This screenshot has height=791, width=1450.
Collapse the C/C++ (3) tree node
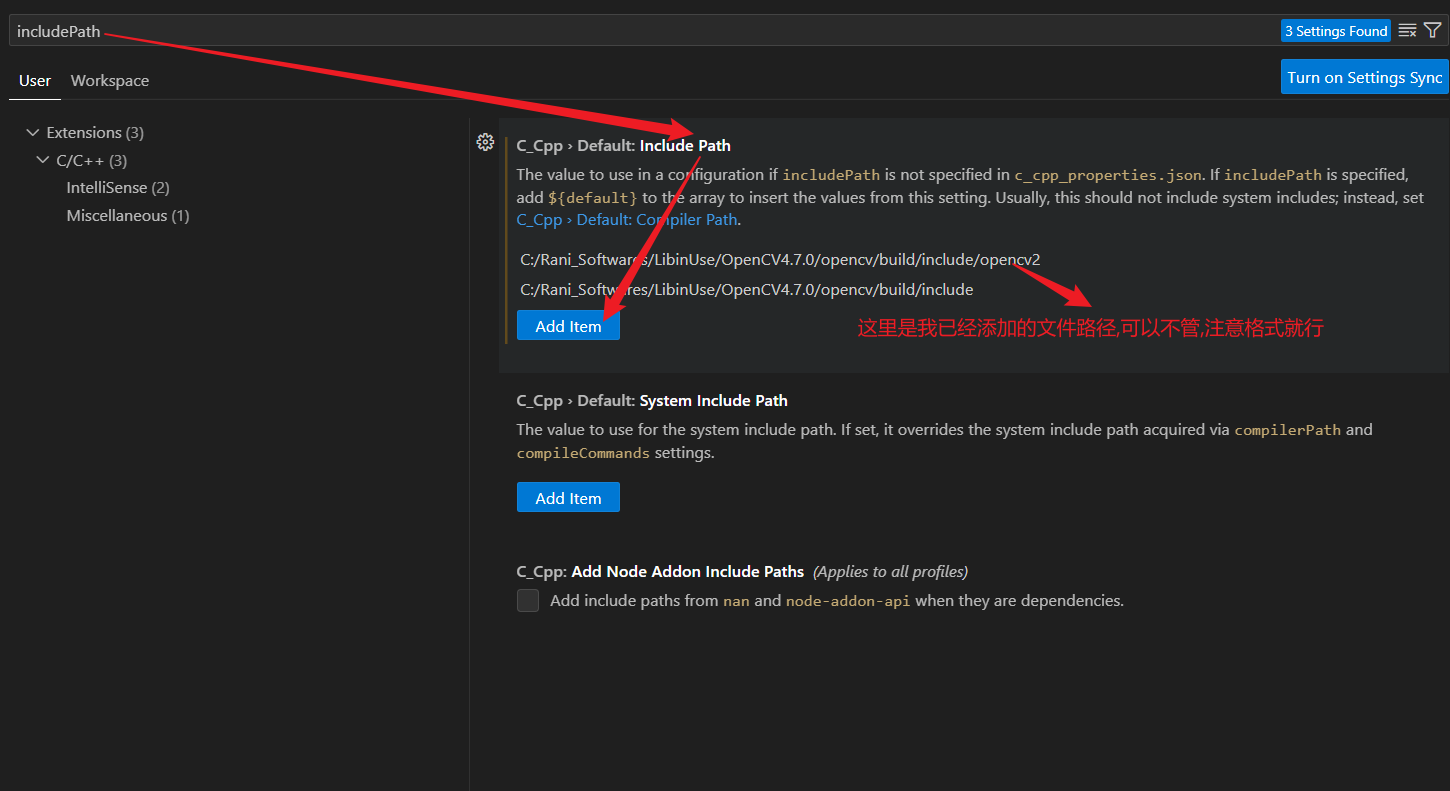coord(43,160)
